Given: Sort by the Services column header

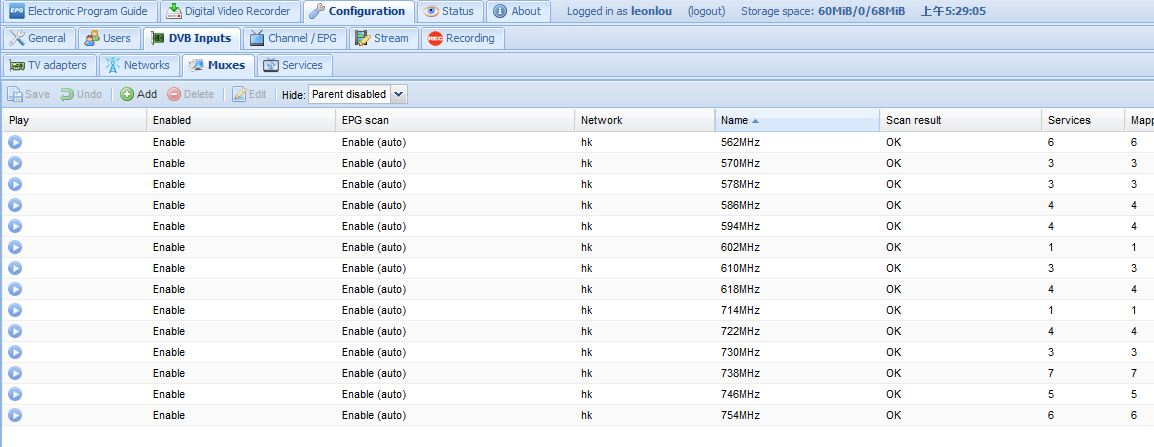Looking at the screenshot, I should pos(1083,120).
